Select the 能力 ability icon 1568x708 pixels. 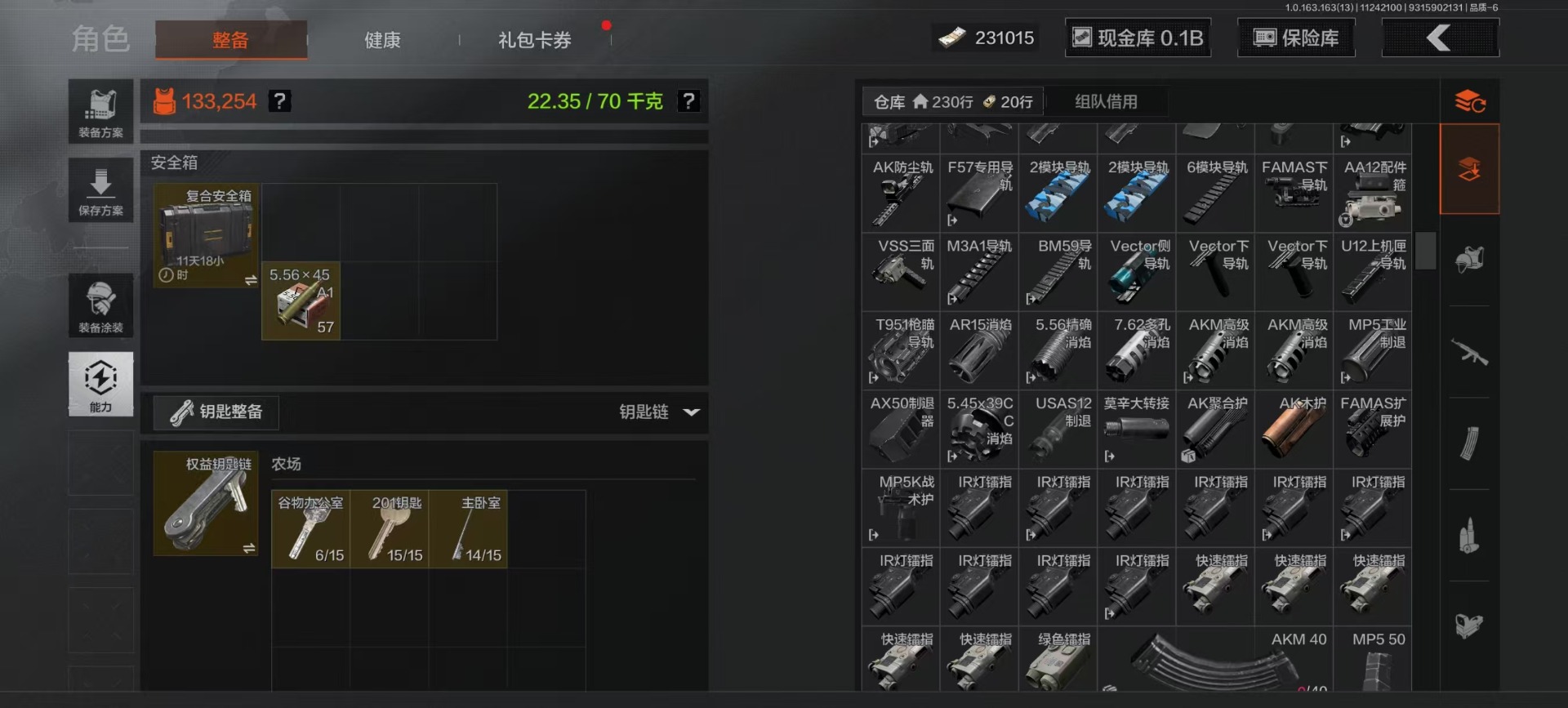100,384
